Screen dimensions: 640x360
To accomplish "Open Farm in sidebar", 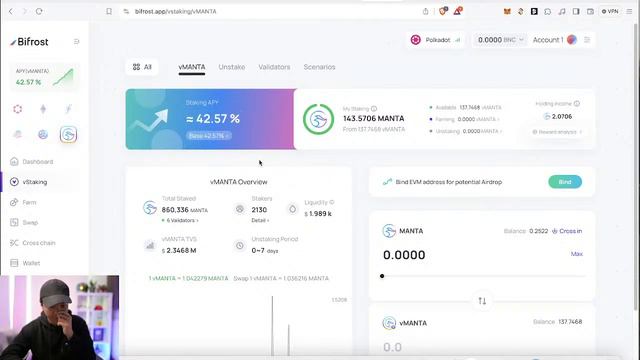I will click(x=29, y=202).
